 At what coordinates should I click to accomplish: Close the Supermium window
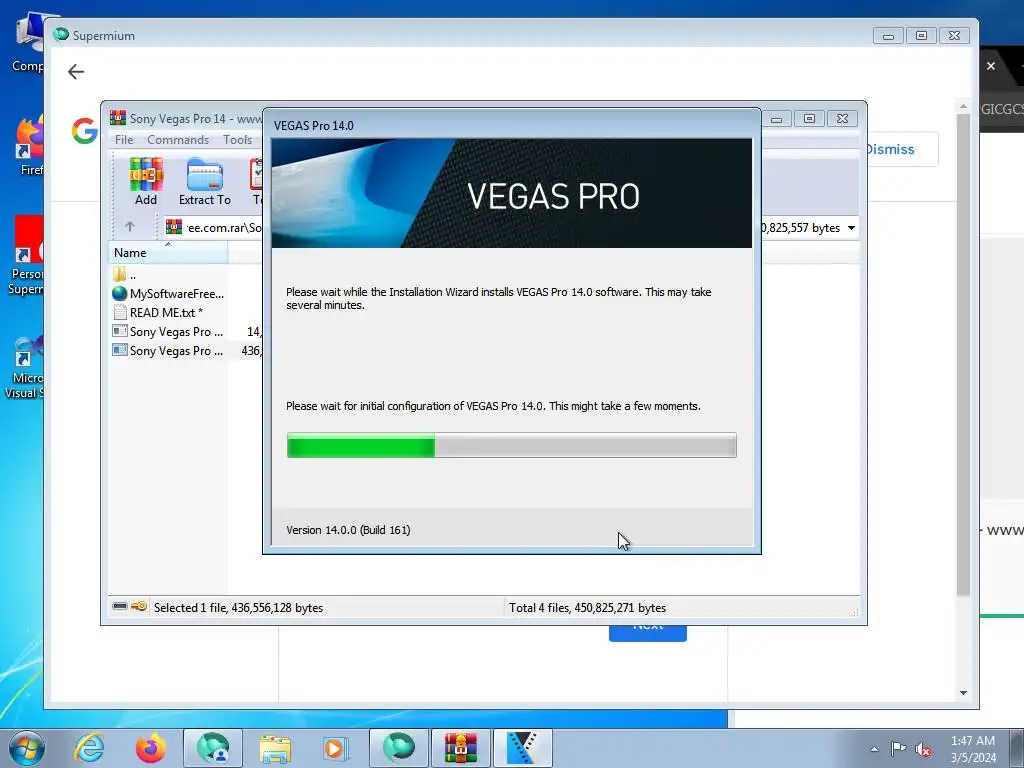[x=955, y=35]
